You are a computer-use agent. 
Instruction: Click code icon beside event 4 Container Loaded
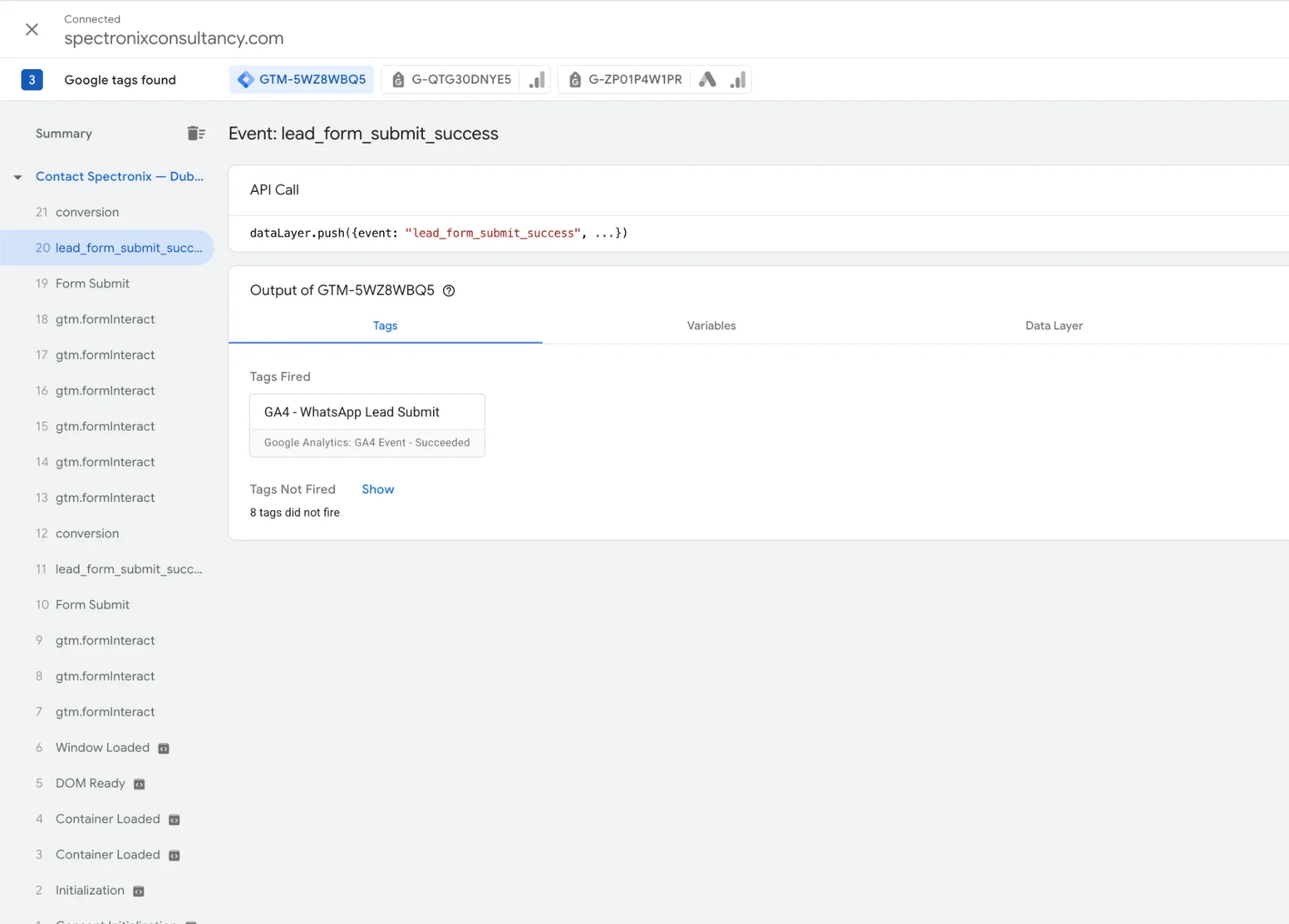point(174,820)
